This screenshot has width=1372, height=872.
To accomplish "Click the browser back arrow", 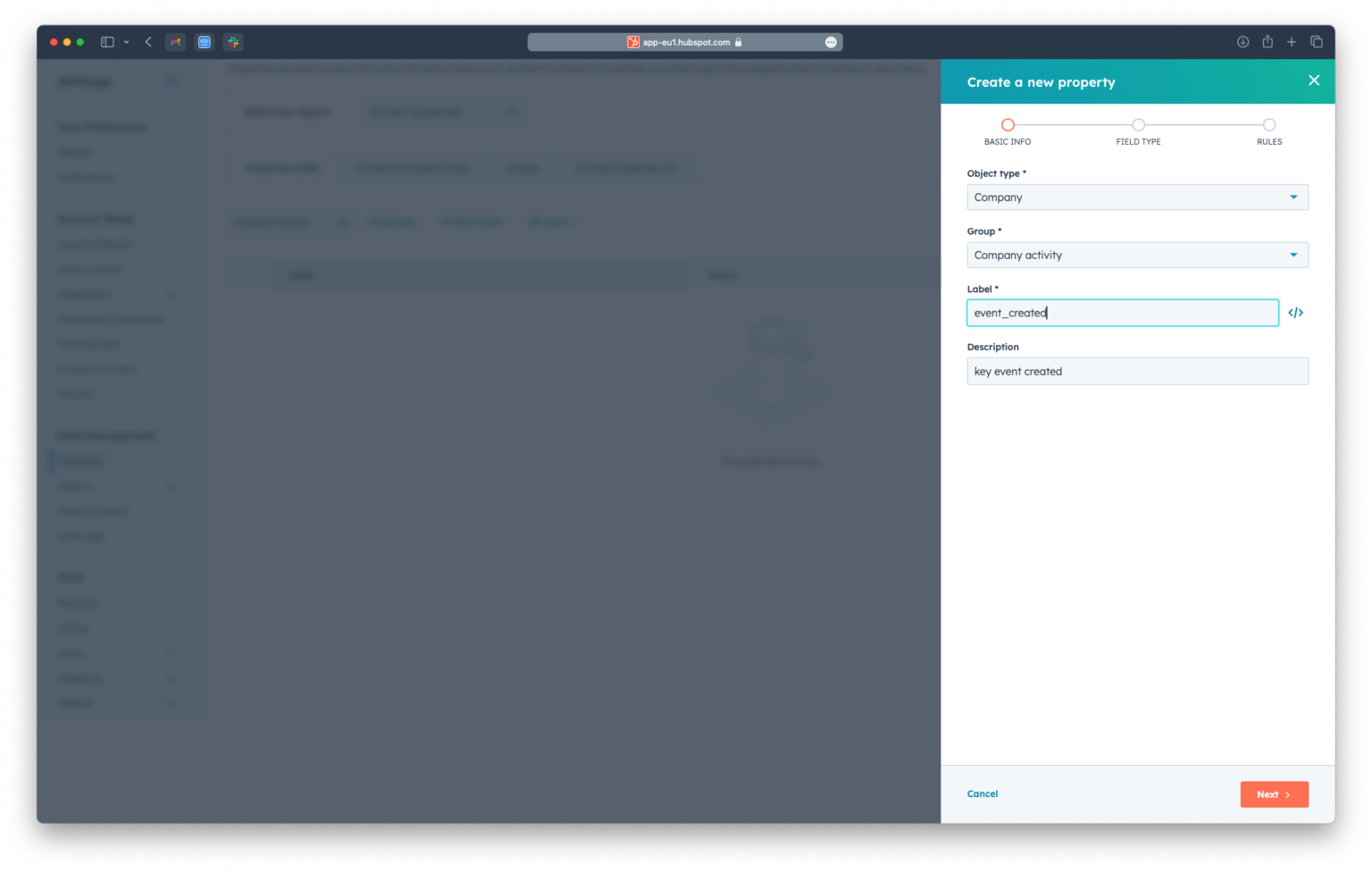I will [x=148, y=41].
